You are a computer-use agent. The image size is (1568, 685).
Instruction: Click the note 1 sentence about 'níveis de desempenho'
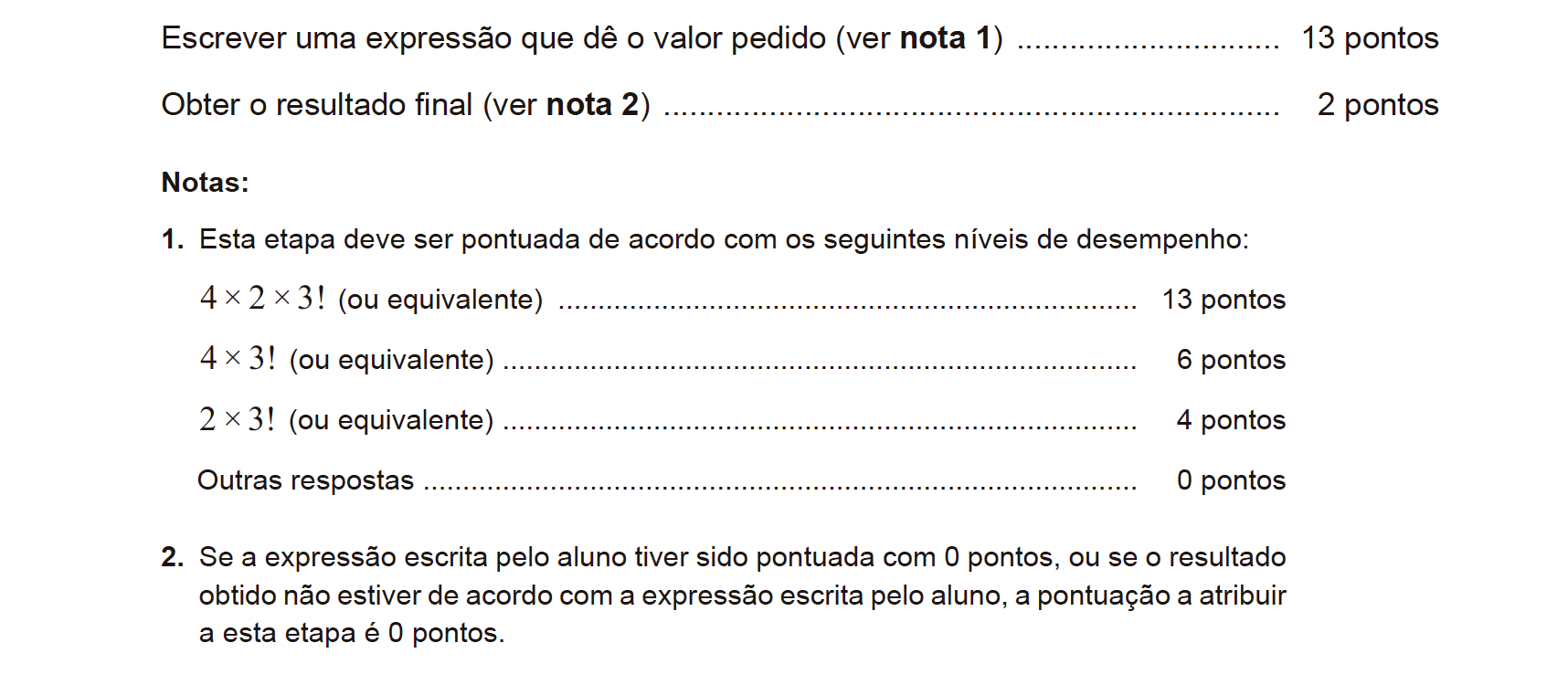[x=724, y=239]
